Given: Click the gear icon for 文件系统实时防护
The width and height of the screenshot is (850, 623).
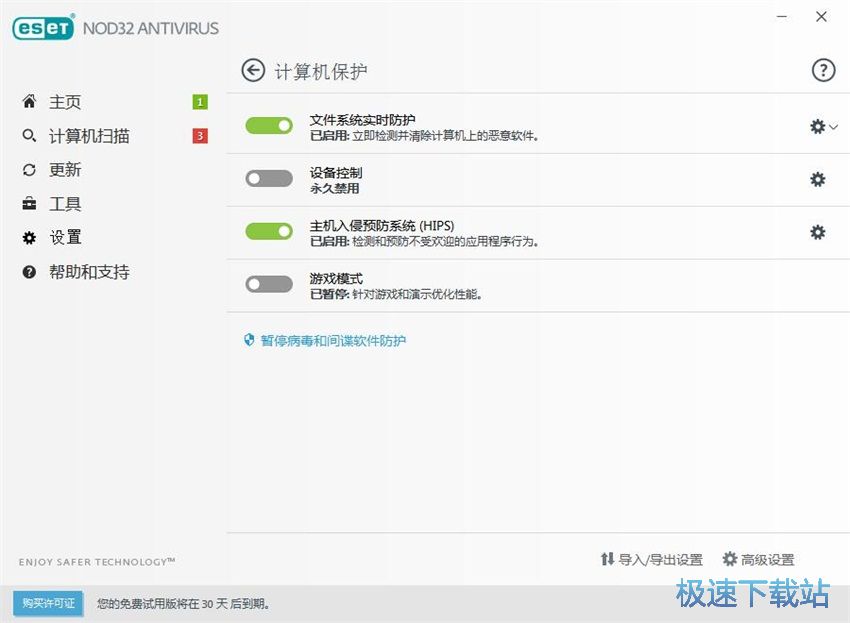Looking at the screenshot, I should (817, 126).
